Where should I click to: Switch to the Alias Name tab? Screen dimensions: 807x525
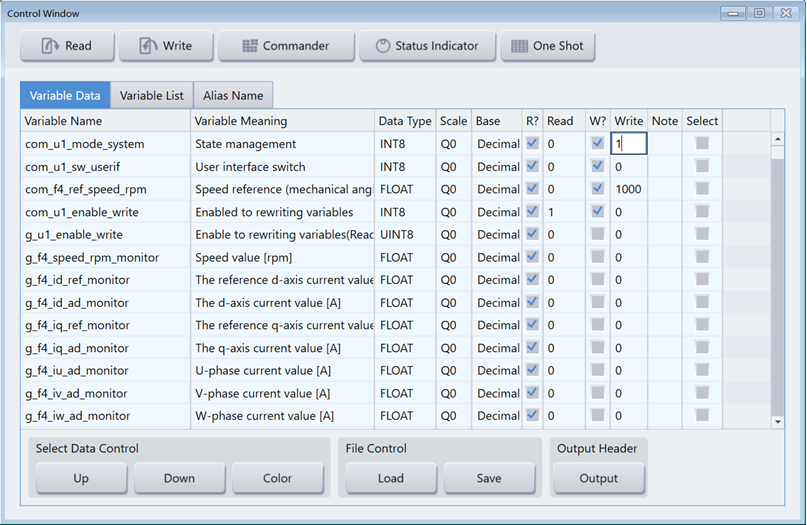tap(233, 95)
